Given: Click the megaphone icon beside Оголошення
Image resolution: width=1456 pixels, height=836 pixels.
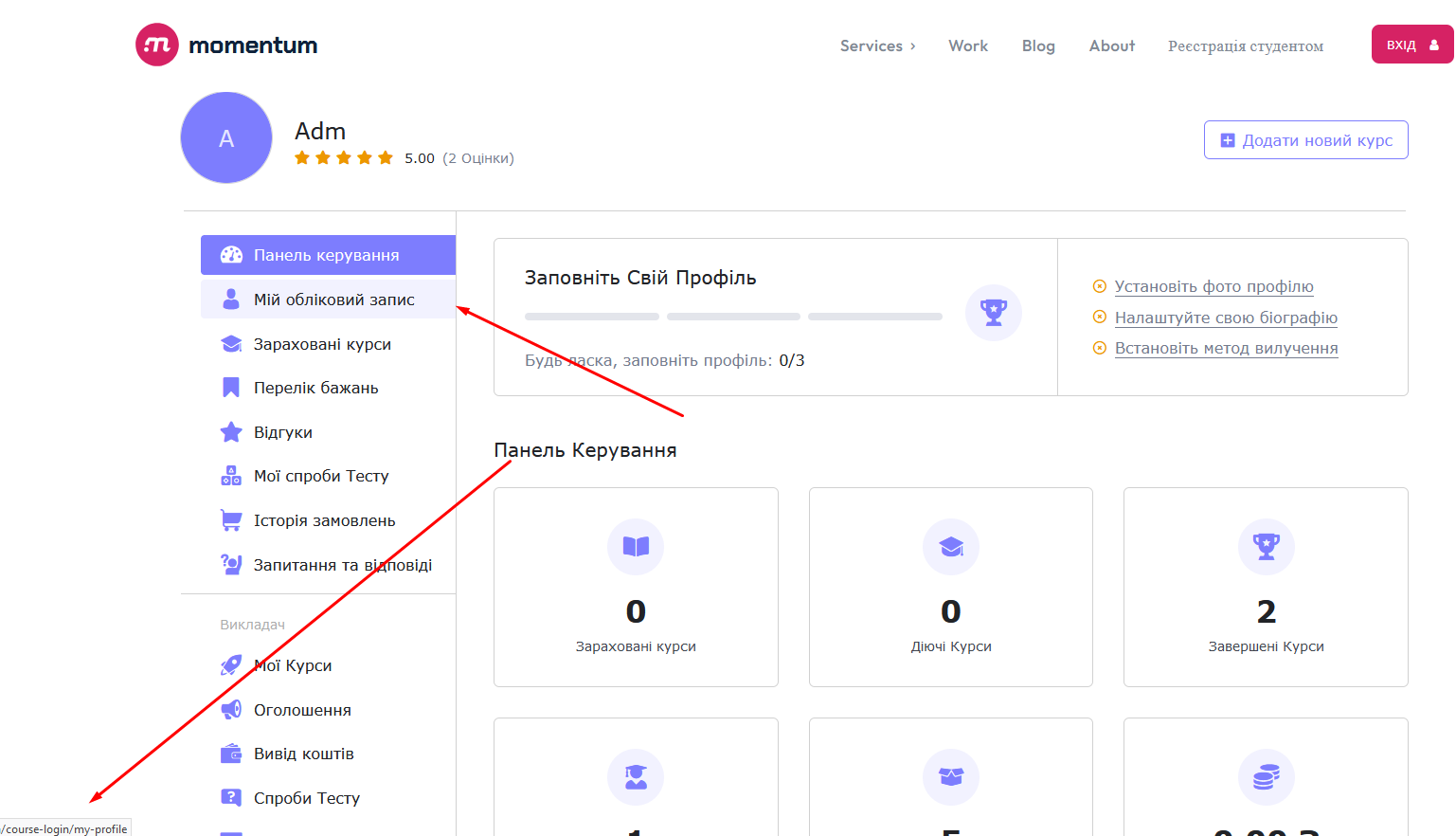Looking at the screenshot, I should 231,710.
